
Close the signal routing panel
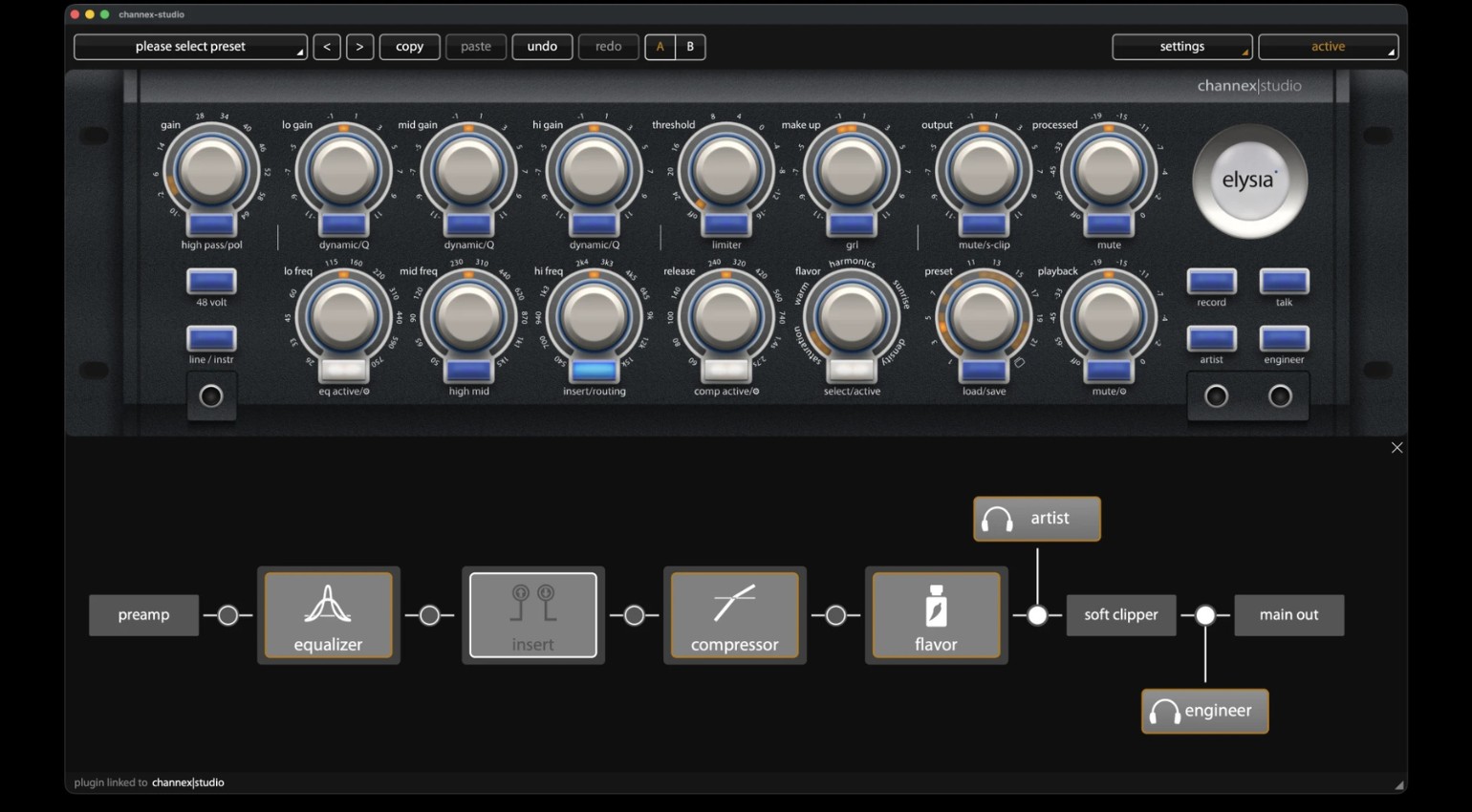1396,448
